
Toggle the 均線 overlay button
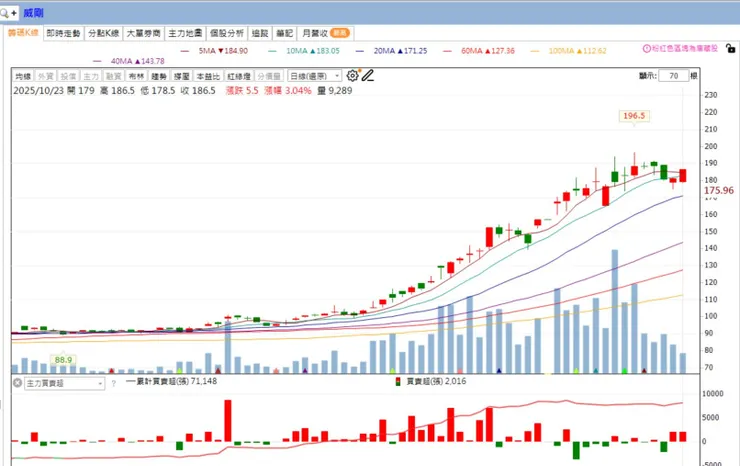point(23,76)
